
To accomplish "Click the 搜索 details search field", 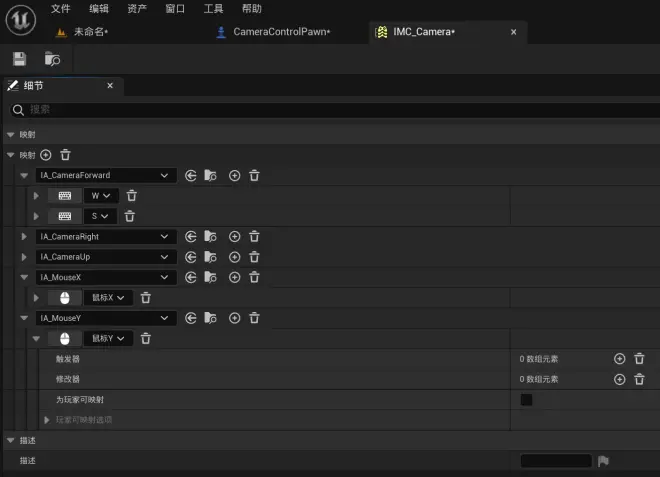I will (x=335, y=110).
